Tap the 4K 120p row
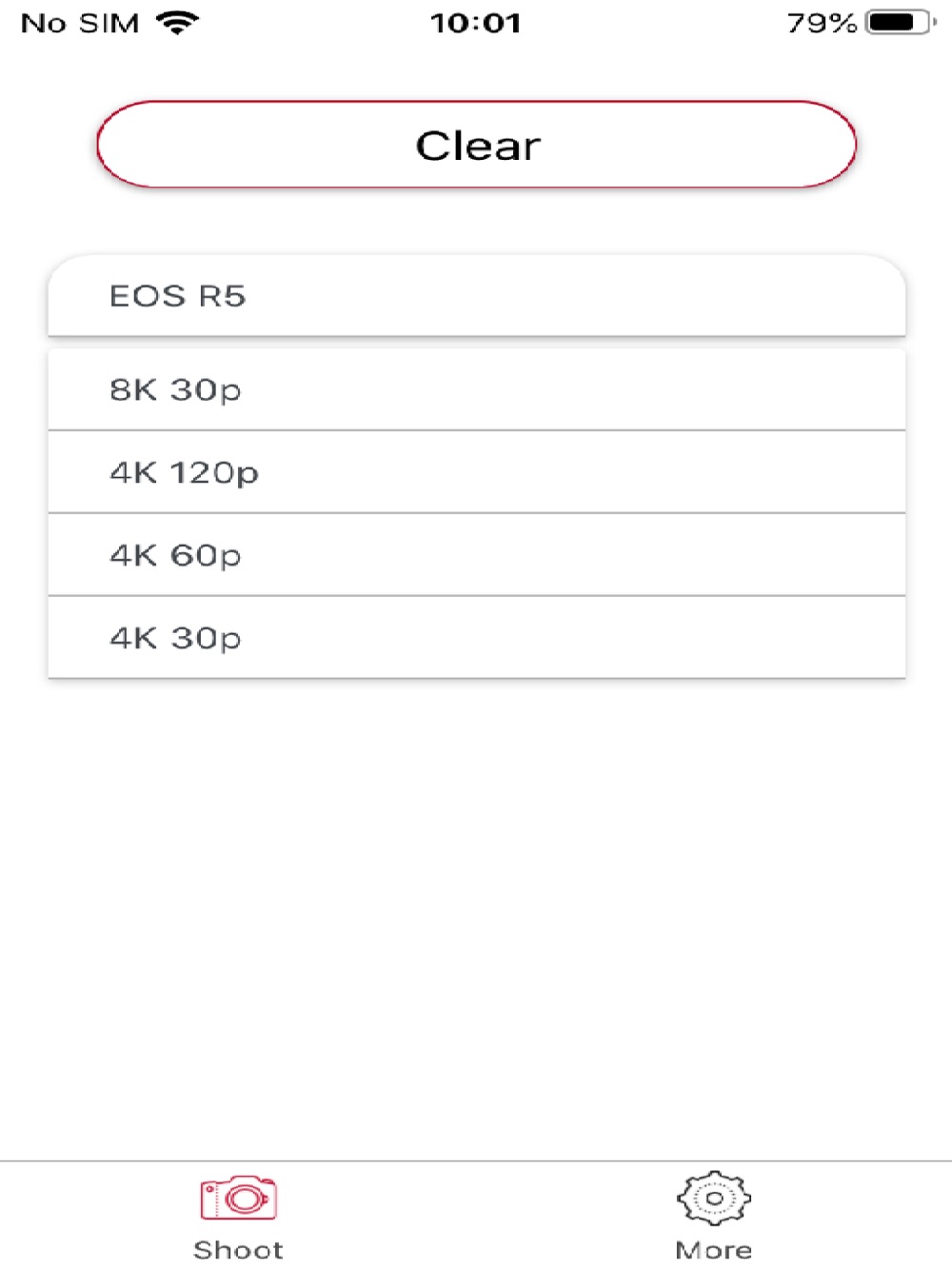 click(476, 472)
